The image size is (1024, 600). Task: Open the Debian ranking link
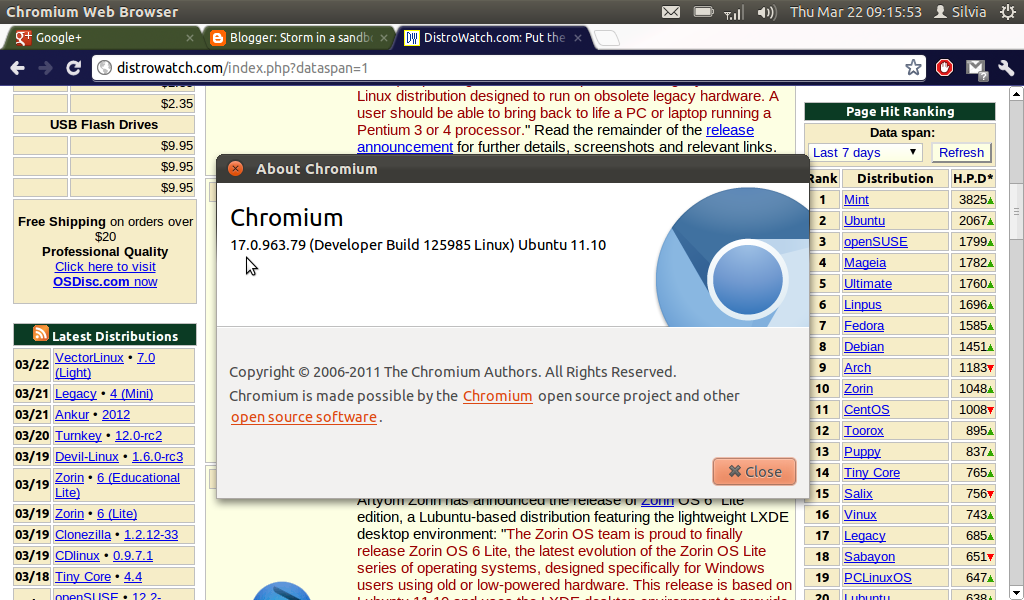[x=864, y=347]
